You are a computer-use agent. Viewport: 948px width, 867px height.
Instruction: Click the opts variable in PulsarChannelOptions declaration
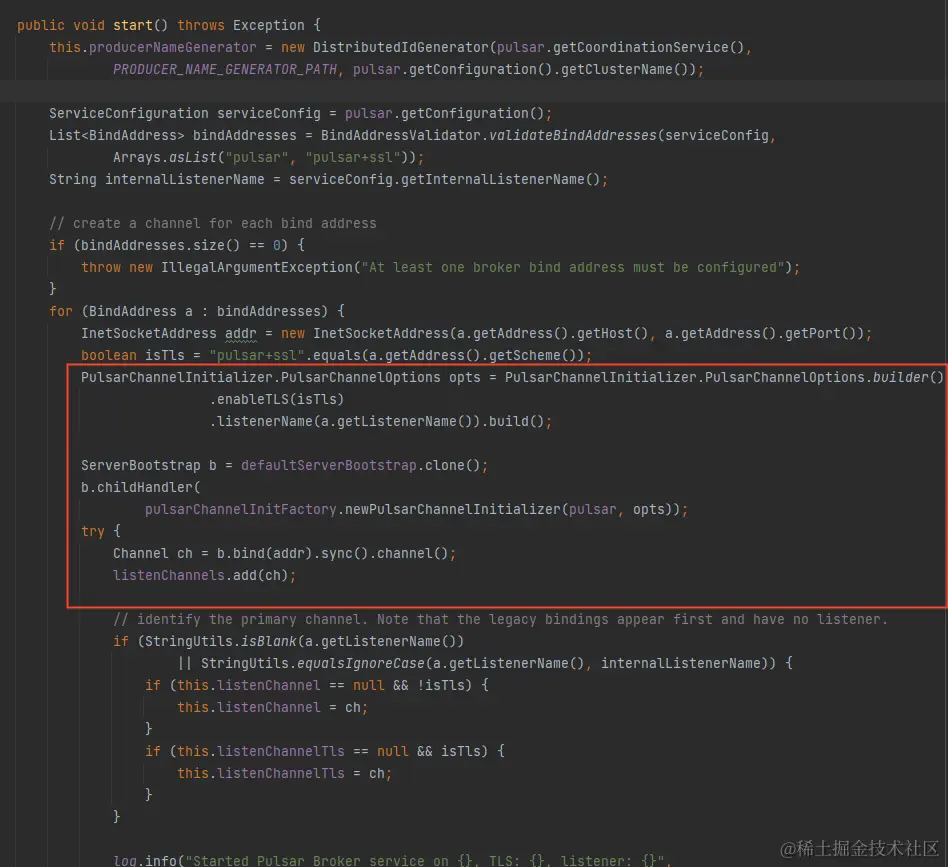pyautogui.click(x=464, y=378)
